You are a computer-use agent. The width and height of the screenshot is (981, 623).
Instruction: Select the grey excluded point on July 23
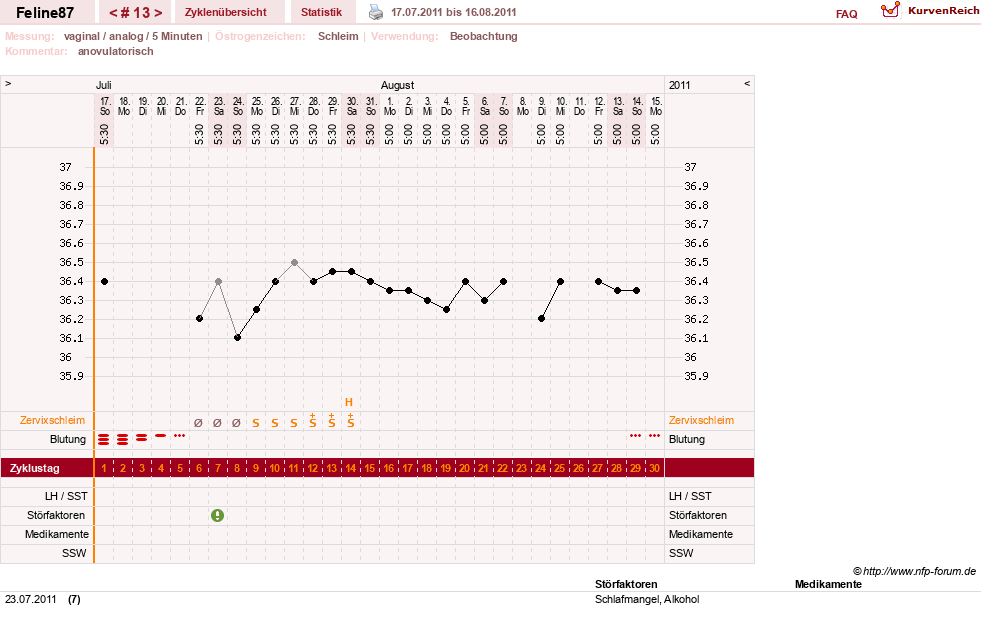tap(218, 281)
